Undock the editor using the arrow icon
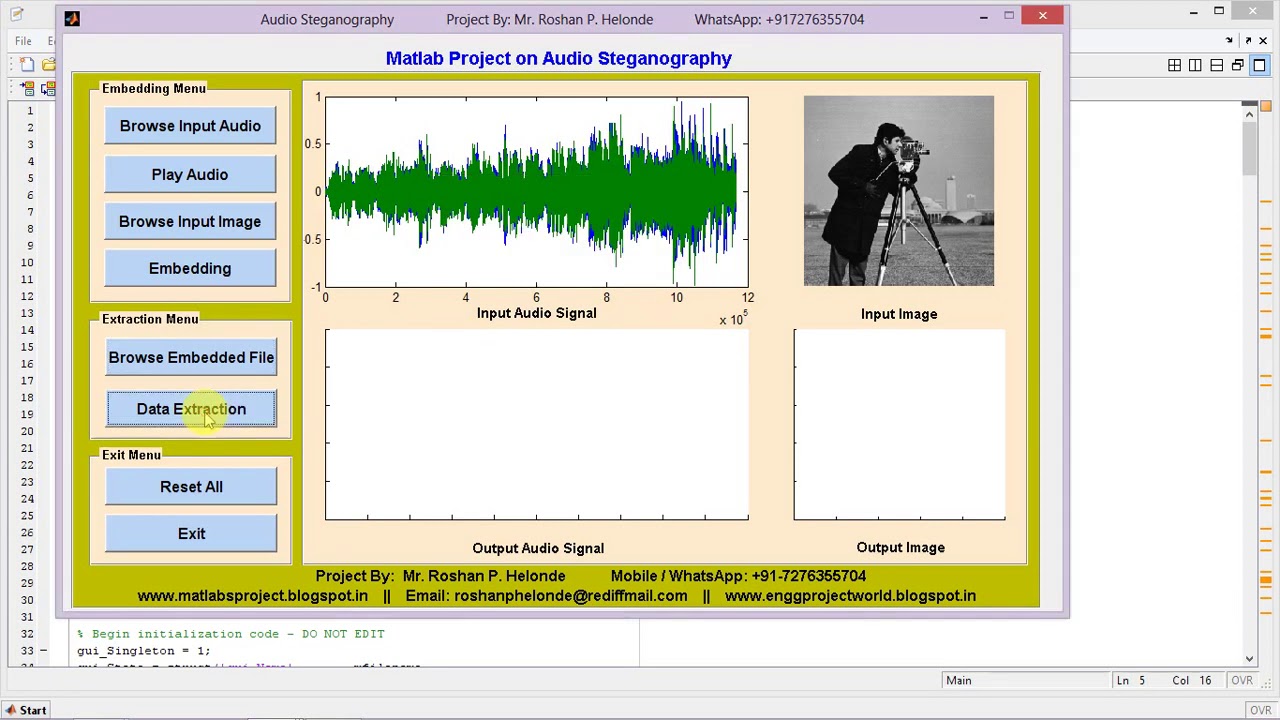This screenshot has width=1280, height=720. [1248, 41]
